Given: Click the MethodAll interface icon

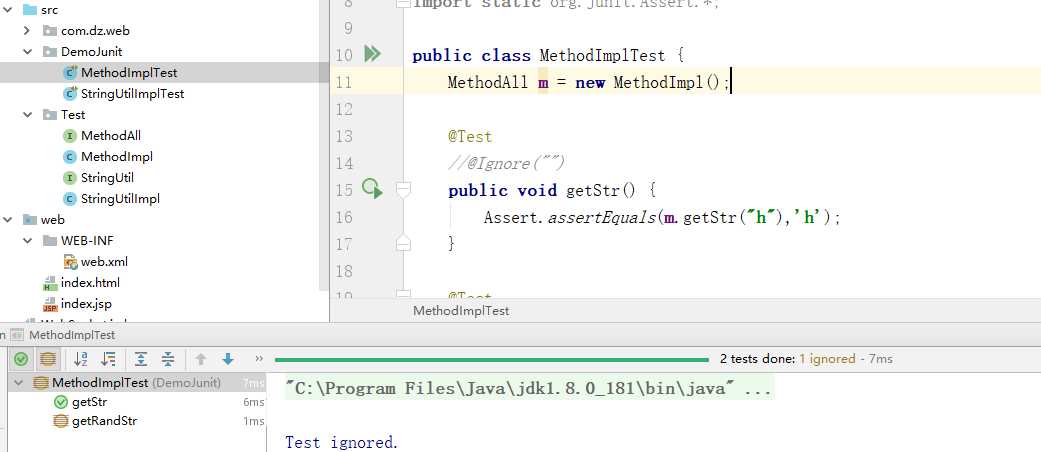Looking at the screenshot, I should pyautogui.click(x=70, y=136).
